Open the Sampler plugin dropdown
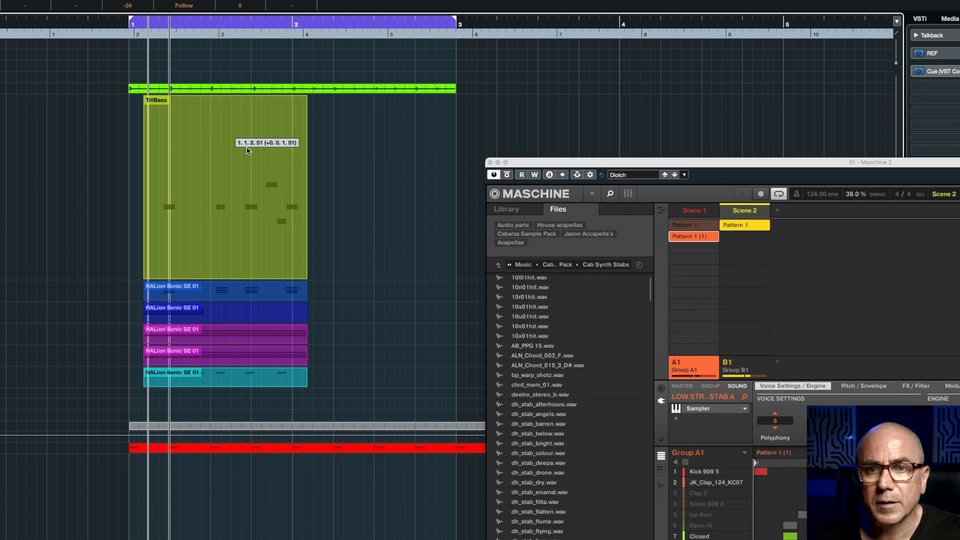 click(744, 409)
